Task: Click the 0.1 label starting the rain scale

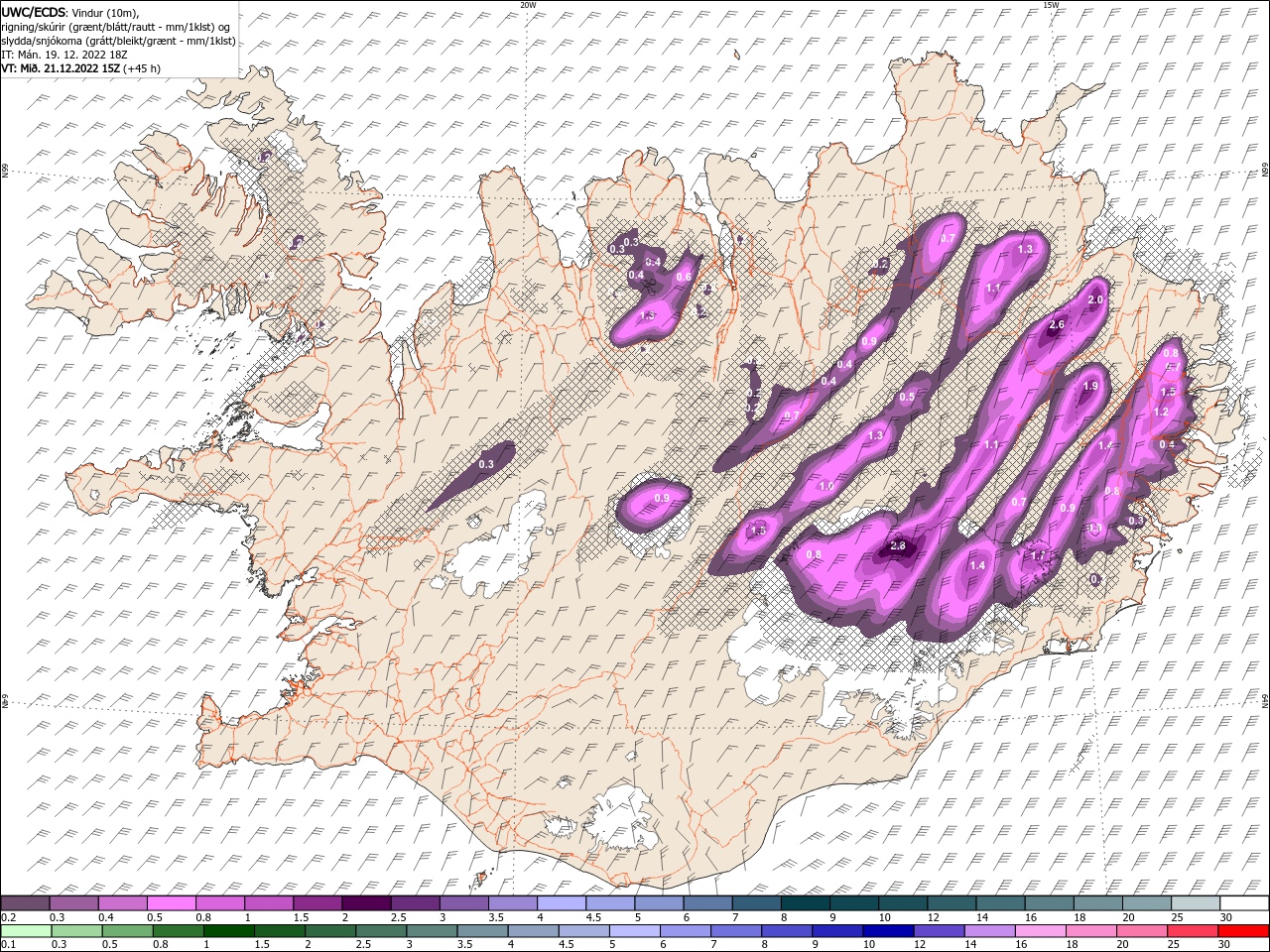Action: pos(7,945)
